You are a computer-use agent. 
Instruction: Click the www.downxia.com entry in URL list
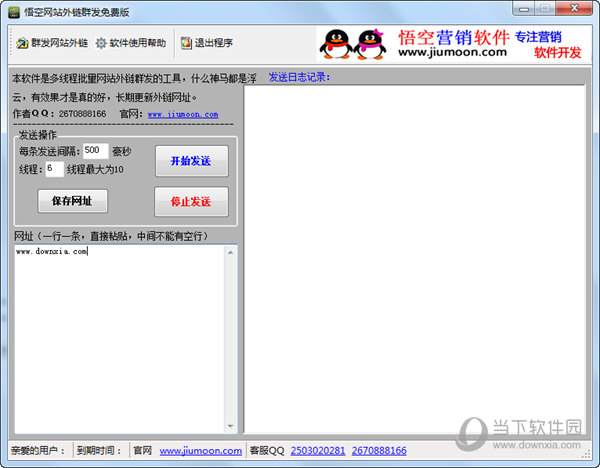[x=52, y=251]
